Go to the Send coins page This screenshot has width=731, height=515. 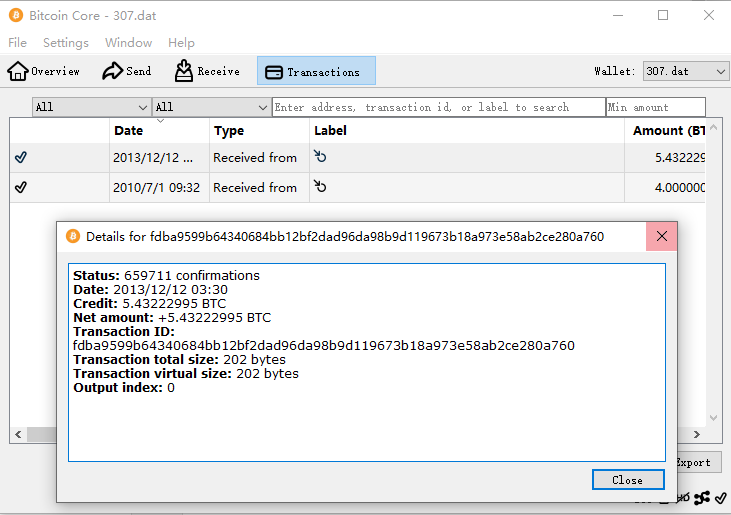tap(127, 71)
